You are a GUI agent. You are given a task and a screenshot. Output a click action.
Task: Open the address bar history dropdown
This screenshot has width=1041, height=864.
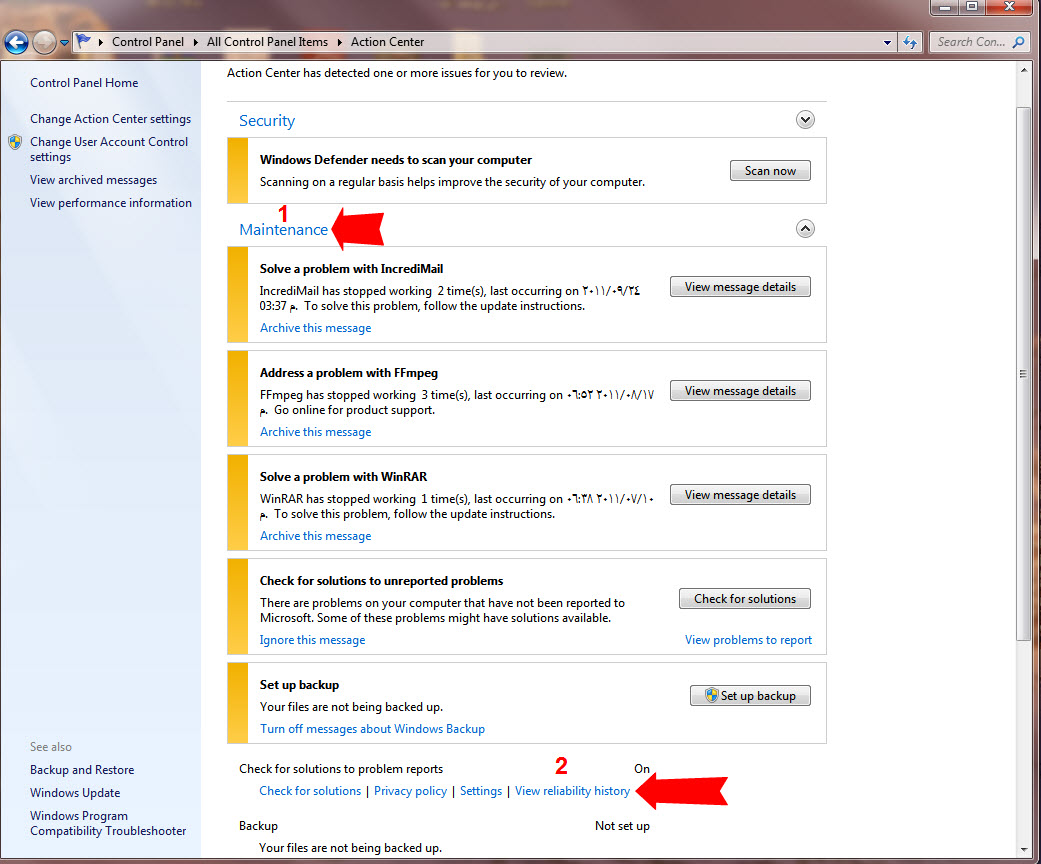(887, 43)
